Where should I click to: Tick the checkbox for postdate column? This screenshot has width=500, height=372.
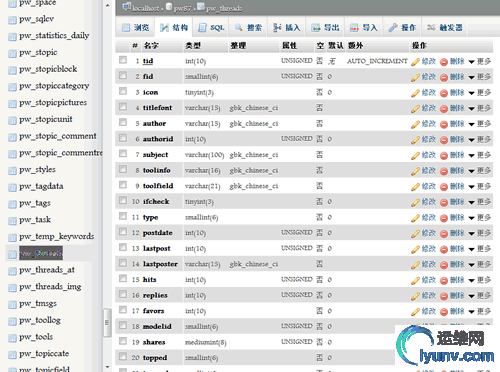tap(123, 232)
